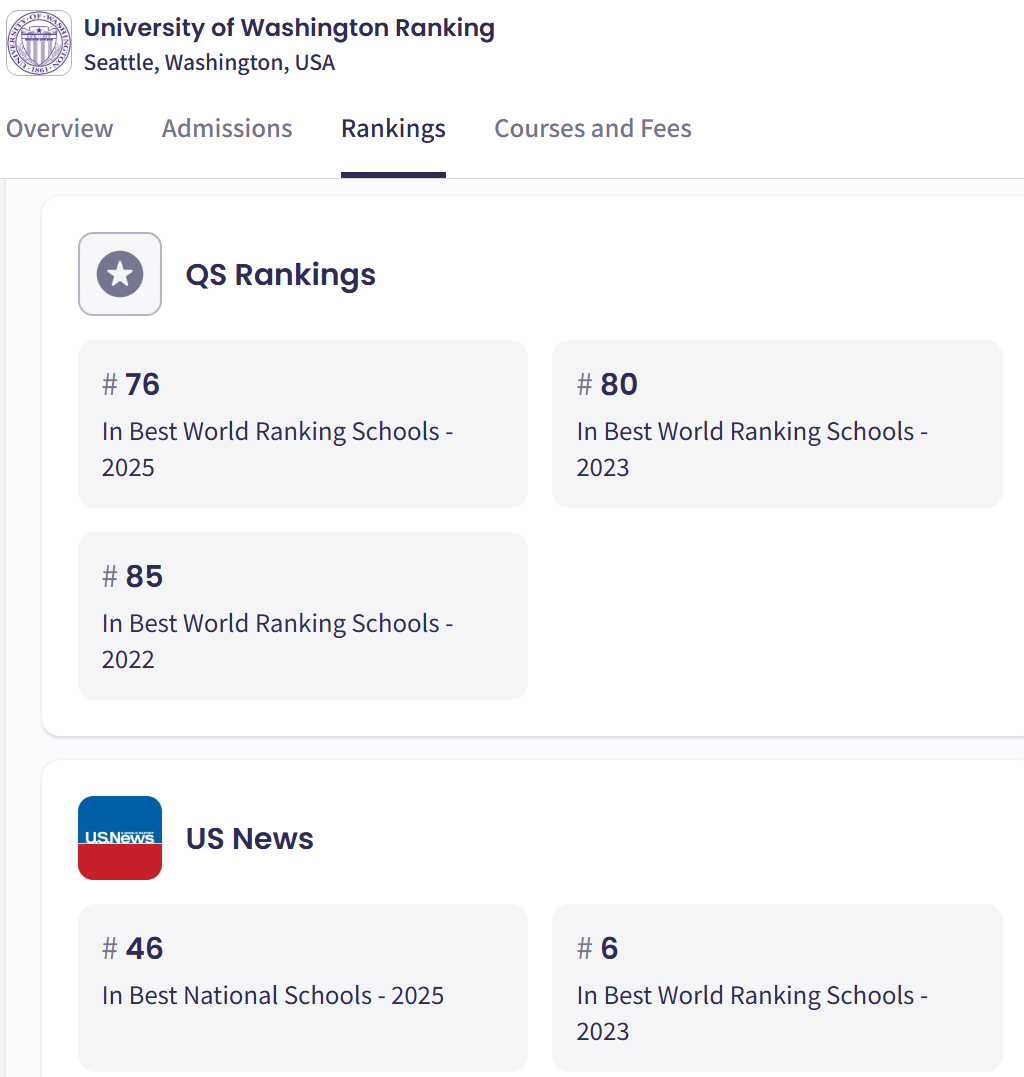Screen dimensions: 1024x1077
Task: Click the US News logo icon
Action: click(x=120, y=838)
